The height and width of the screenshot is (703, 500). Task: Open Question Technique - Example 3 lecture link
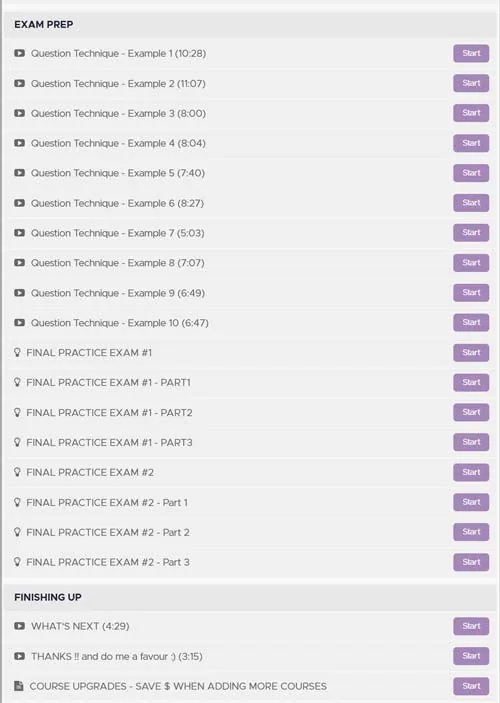click(x=118, y=113)
